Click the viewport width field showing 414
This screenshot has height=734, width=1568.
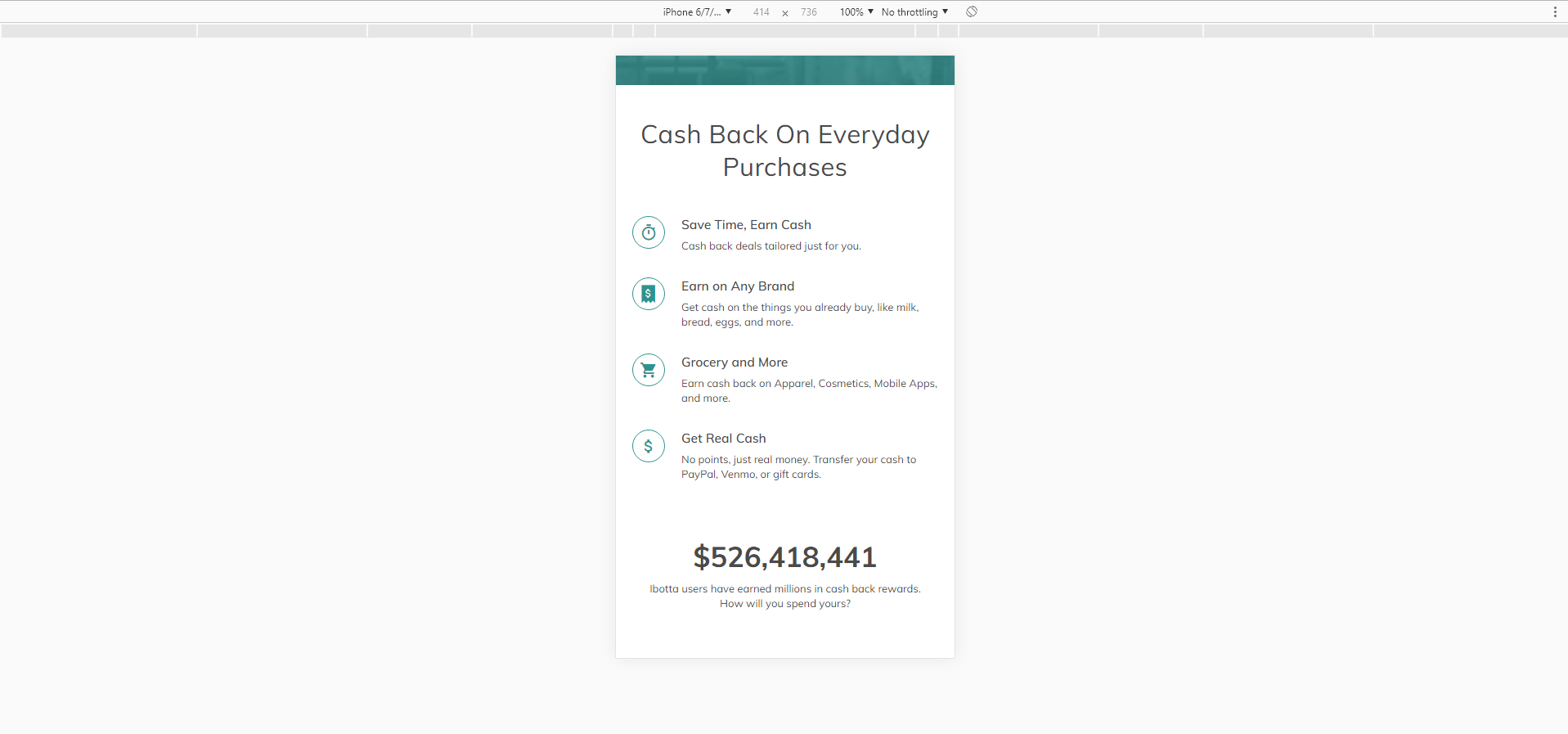click(x=761, y=11)
